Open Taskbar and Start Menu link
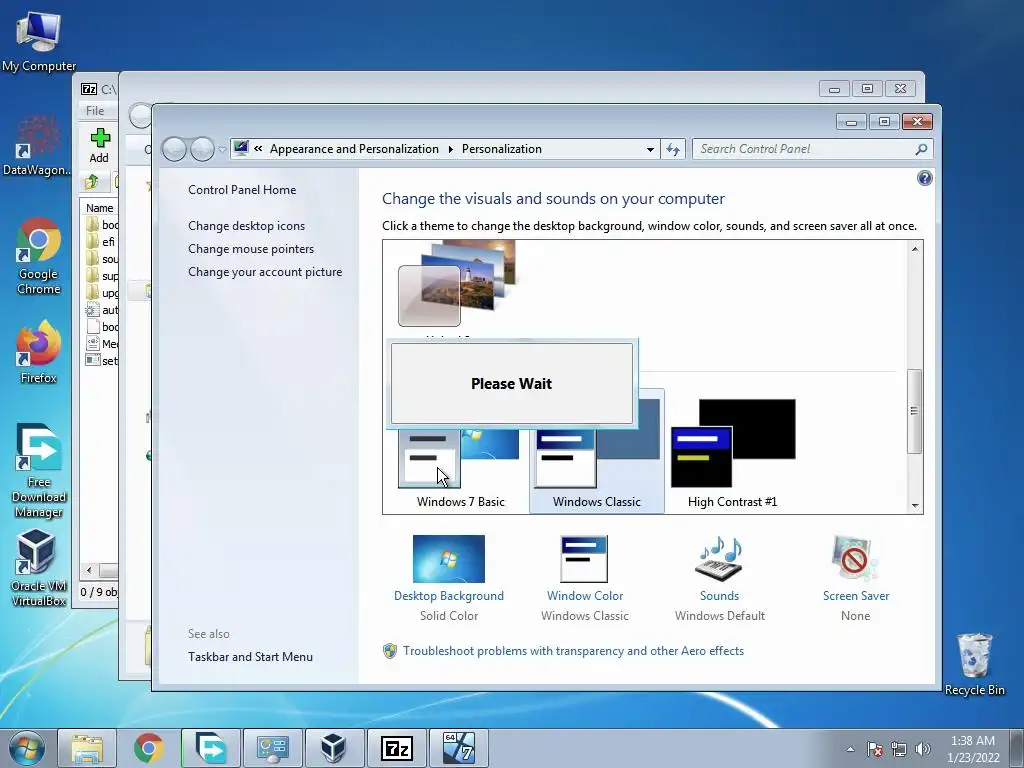This screenshot has height=768, width=1024. [250, 656]
